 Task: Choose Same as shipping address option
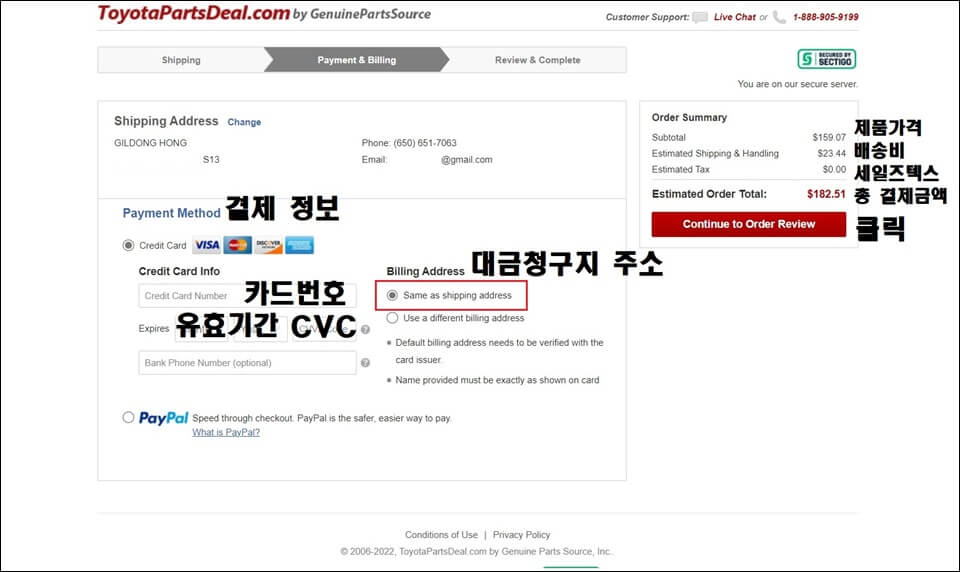tap(392, 295)
